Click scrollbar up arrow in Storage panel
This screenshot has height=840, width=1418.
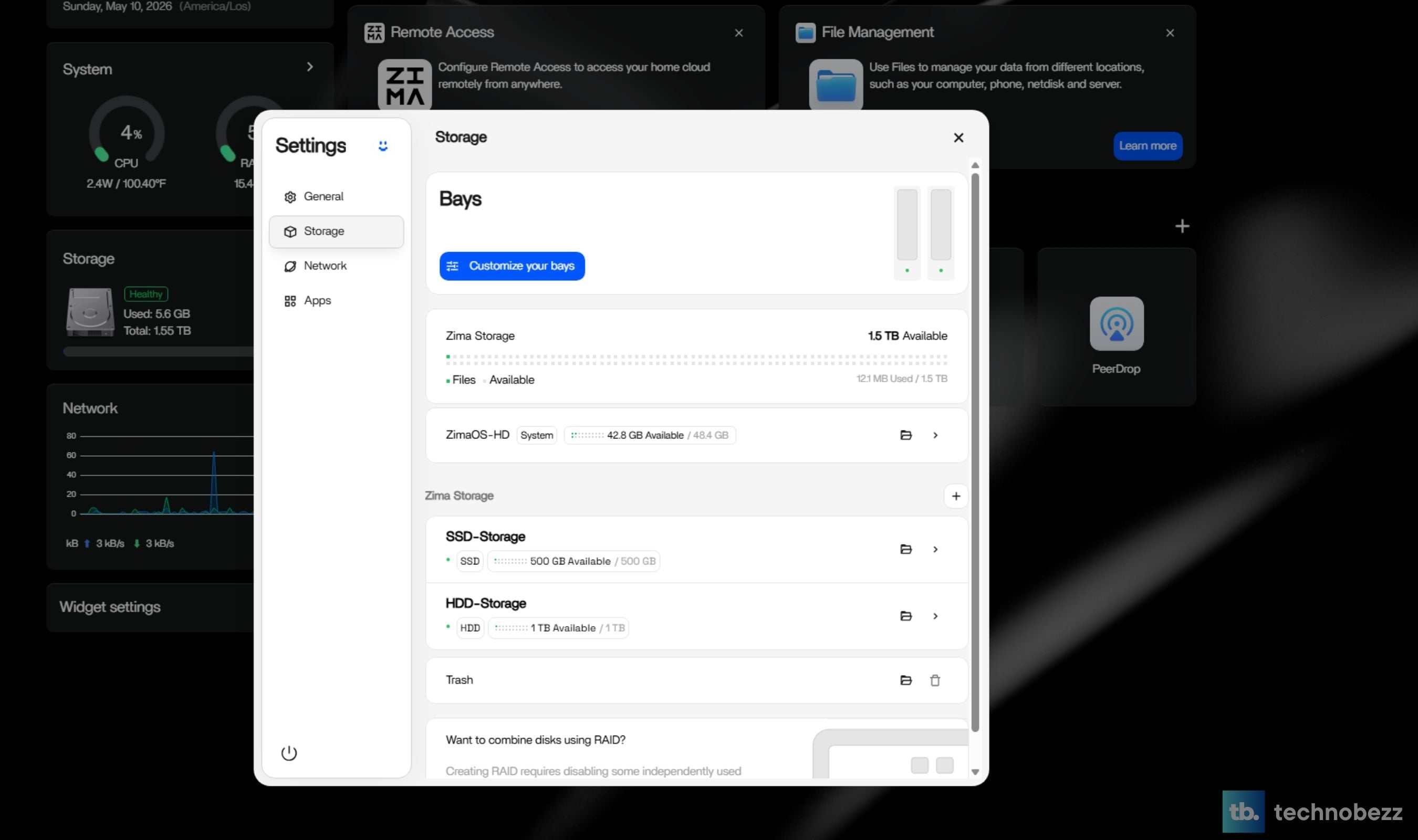pos(975,165)
